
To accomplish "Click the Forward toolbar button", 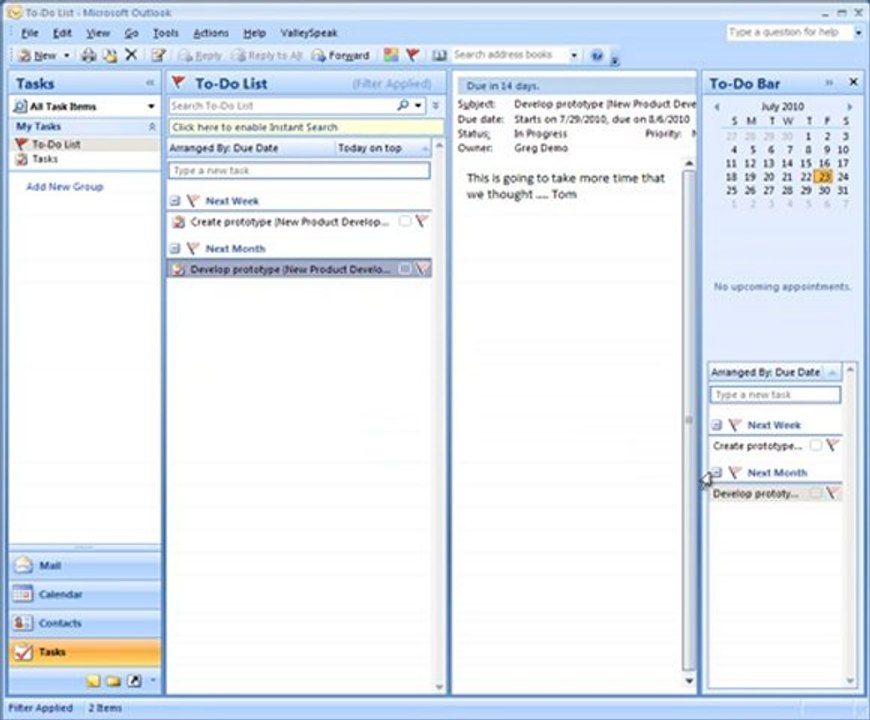I will [x=340, y=55].
